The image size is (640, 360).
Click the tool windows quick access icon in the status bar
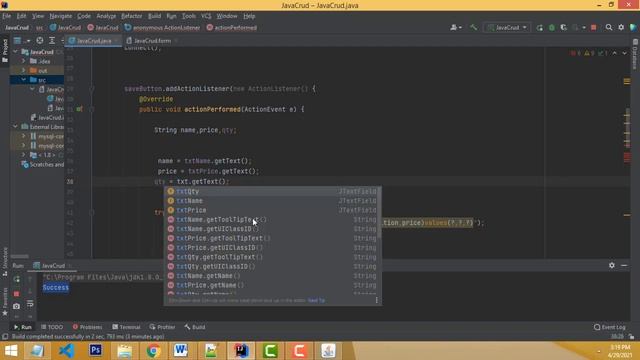(x=5, y=337)
